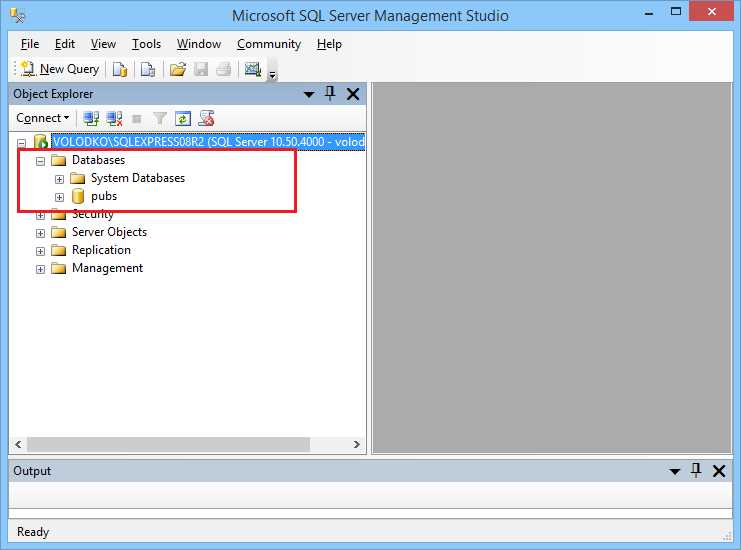Expand the pubs database node
Image resolution: width=741 pixels, height=550 pixels.
pos(59,197)
